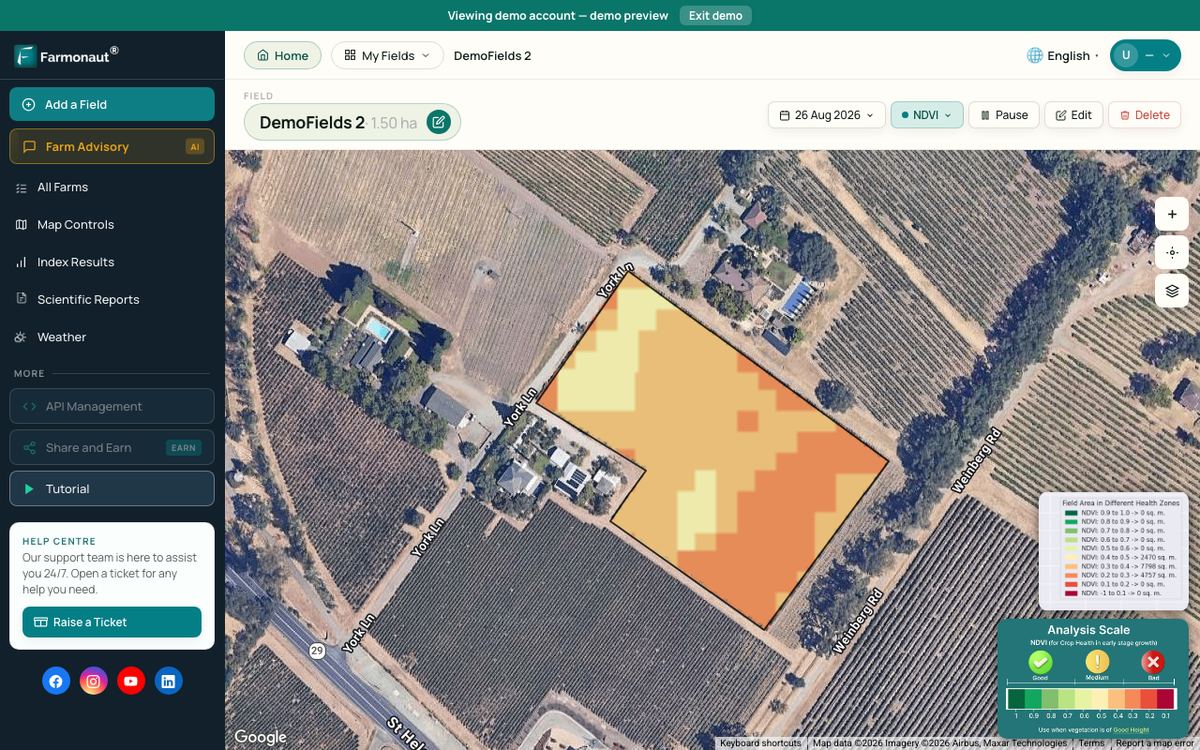Screen dimensions: 1200x750
Task: Open the Facebook page icon
Action: 56,681
